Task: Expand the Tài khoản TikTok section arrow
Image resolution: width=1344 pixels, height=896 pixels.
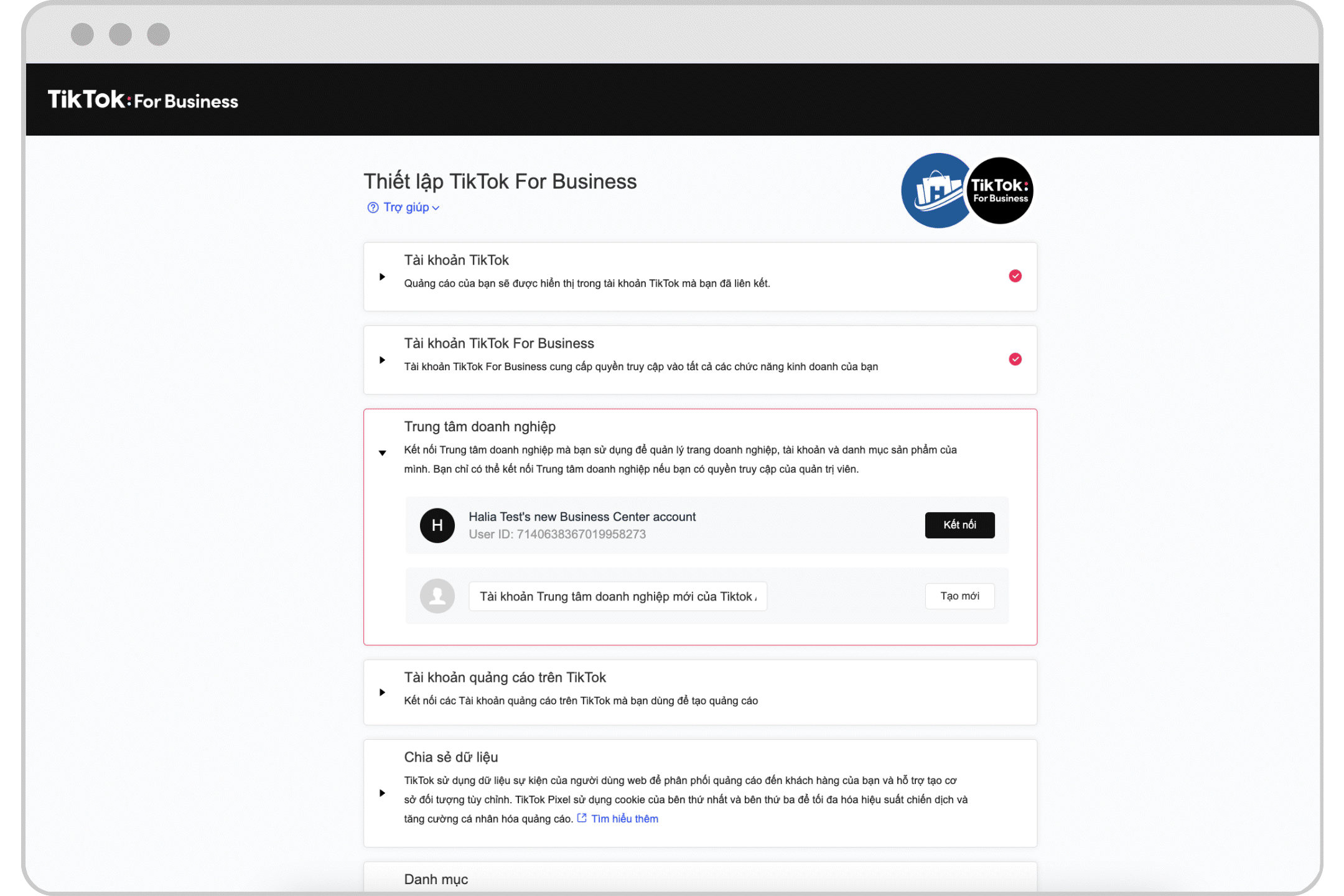Action: [382, 276]
